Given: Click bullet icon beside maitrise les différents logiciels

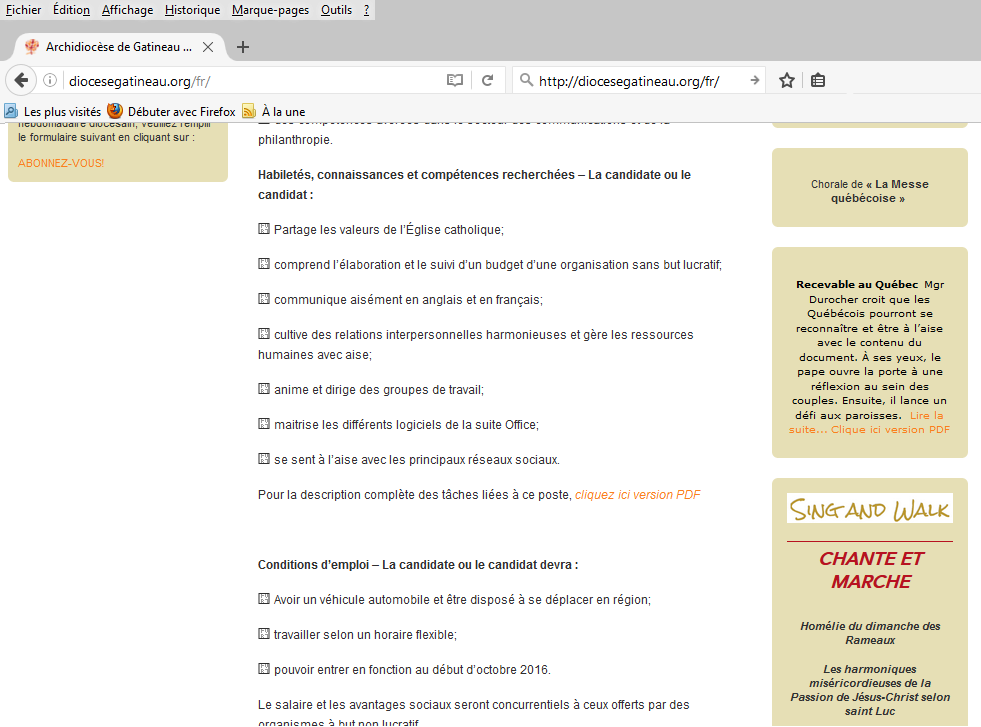Looking at the screenshot, I should pyautogui.click(x=264, y=424).
